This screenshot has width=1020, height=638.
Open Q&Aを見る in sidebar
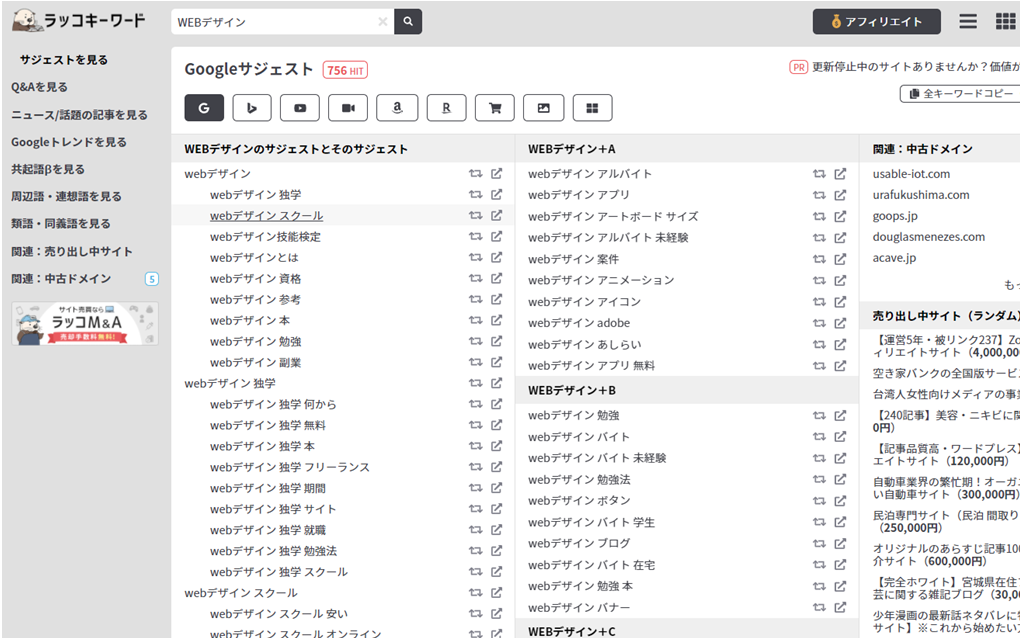39,87
